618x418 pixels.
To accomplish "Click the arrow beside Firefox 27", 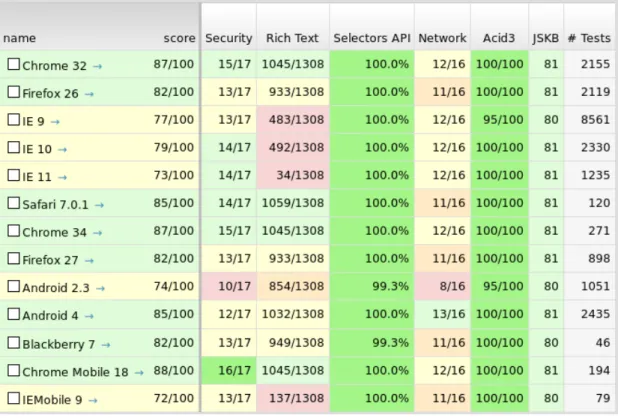I will (x=89, y=260).
